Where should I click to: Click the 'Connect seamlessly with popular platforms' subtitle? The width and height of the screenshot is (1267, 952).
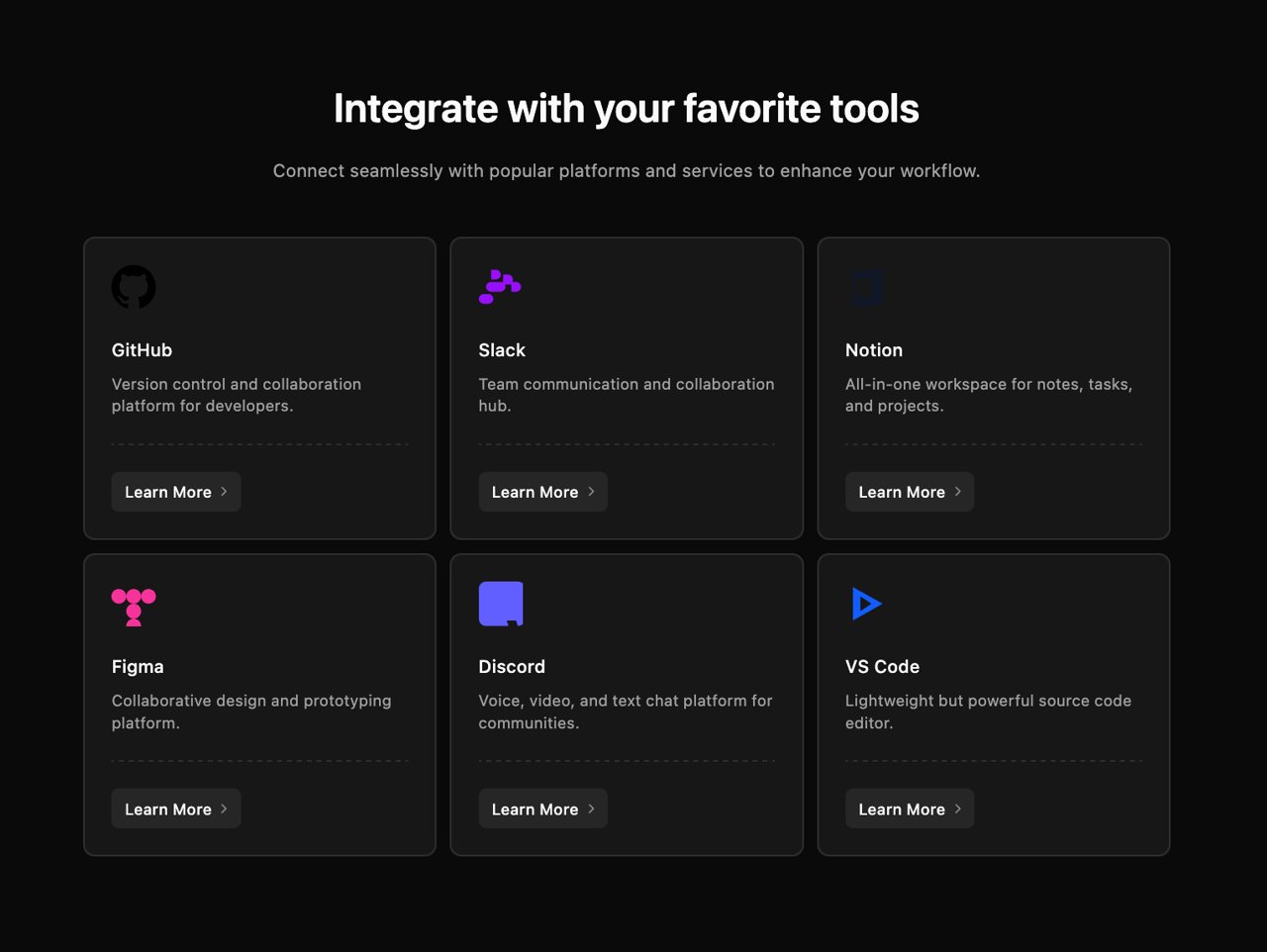tap(627, 171)
